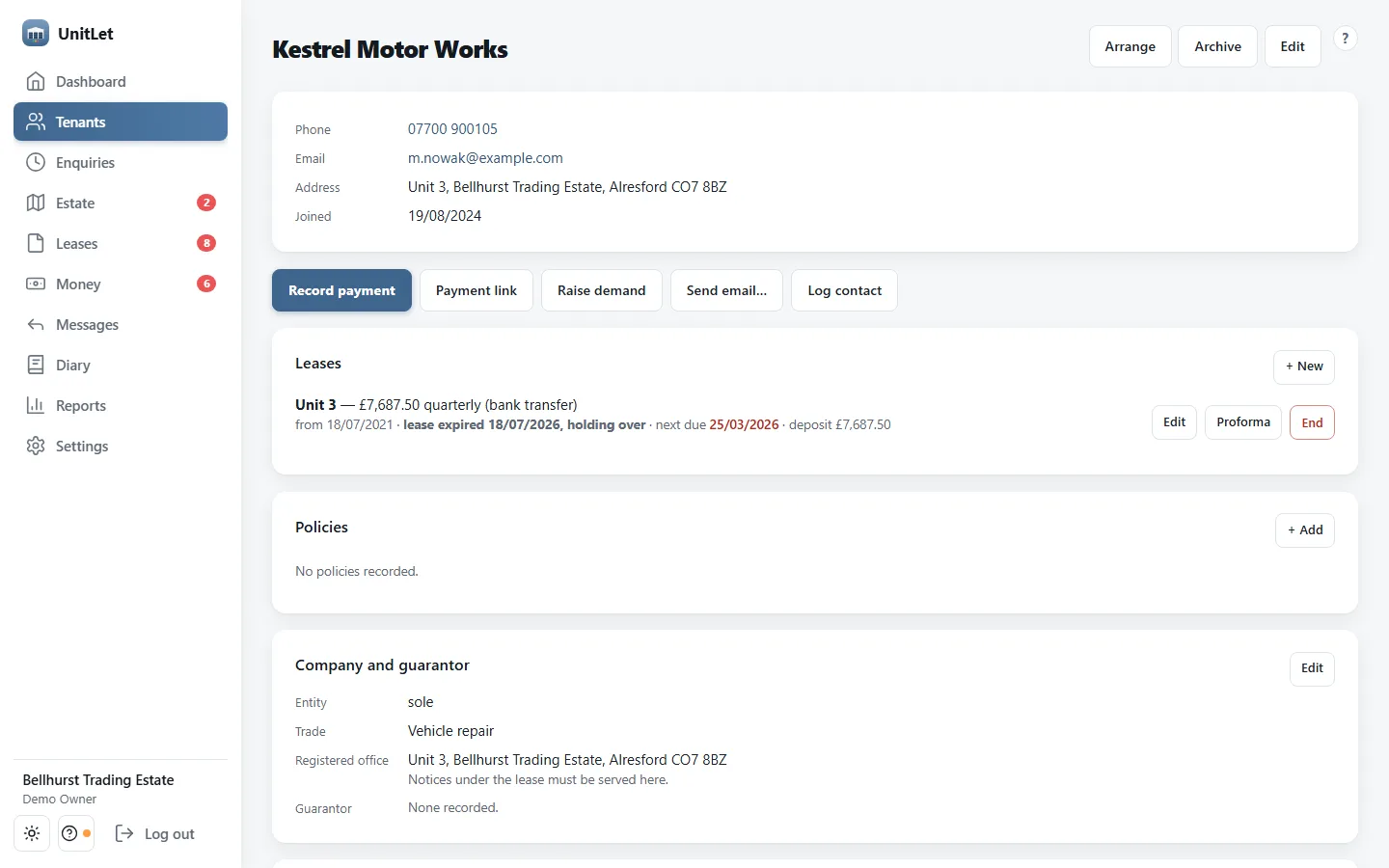Call phone number 07700 900105
The width and height of the screenshot is (1389, 868).
click(x=452, y=129)
